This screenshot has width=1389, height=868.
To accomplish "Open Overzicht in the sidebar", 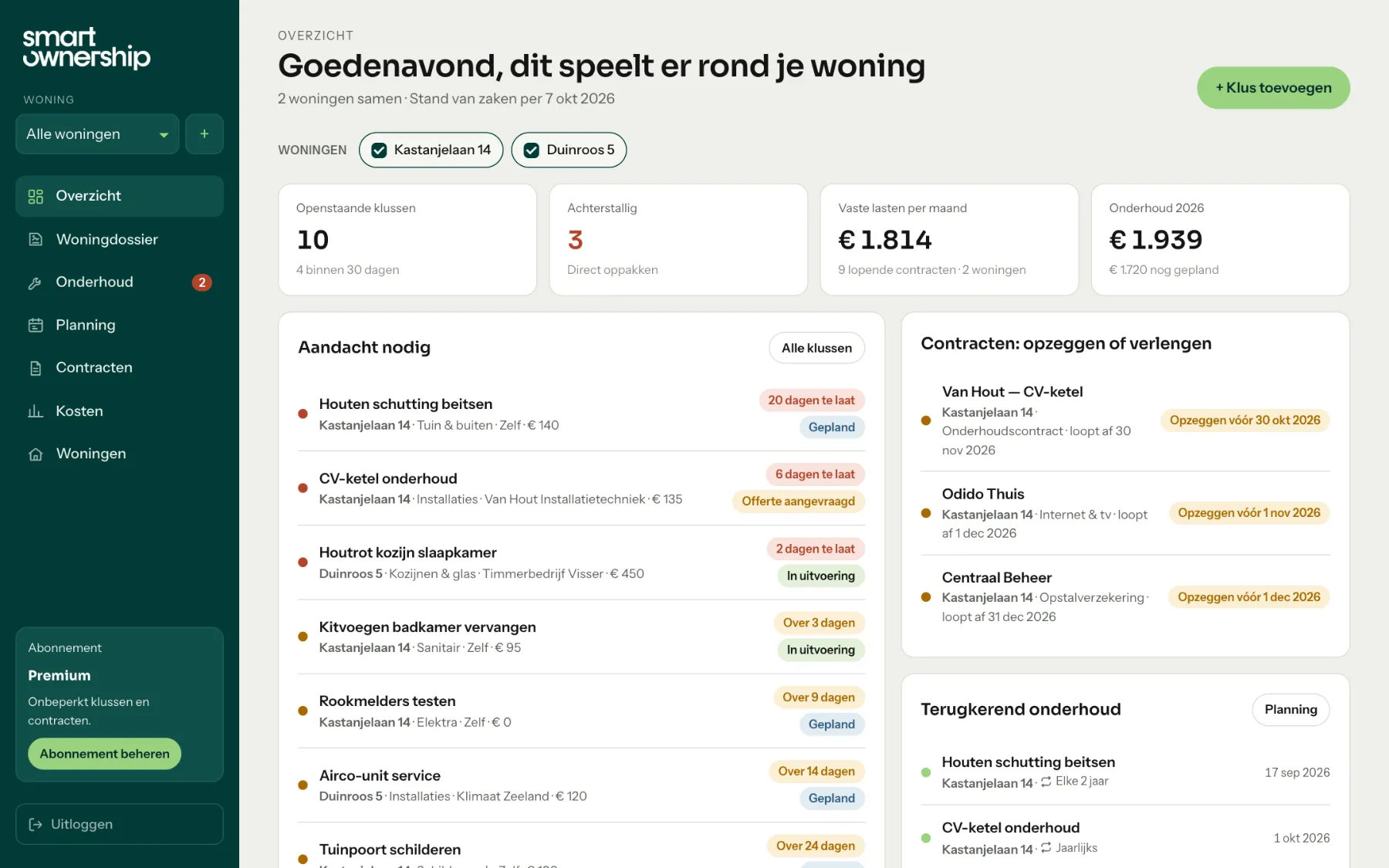I will coord(120,196).
